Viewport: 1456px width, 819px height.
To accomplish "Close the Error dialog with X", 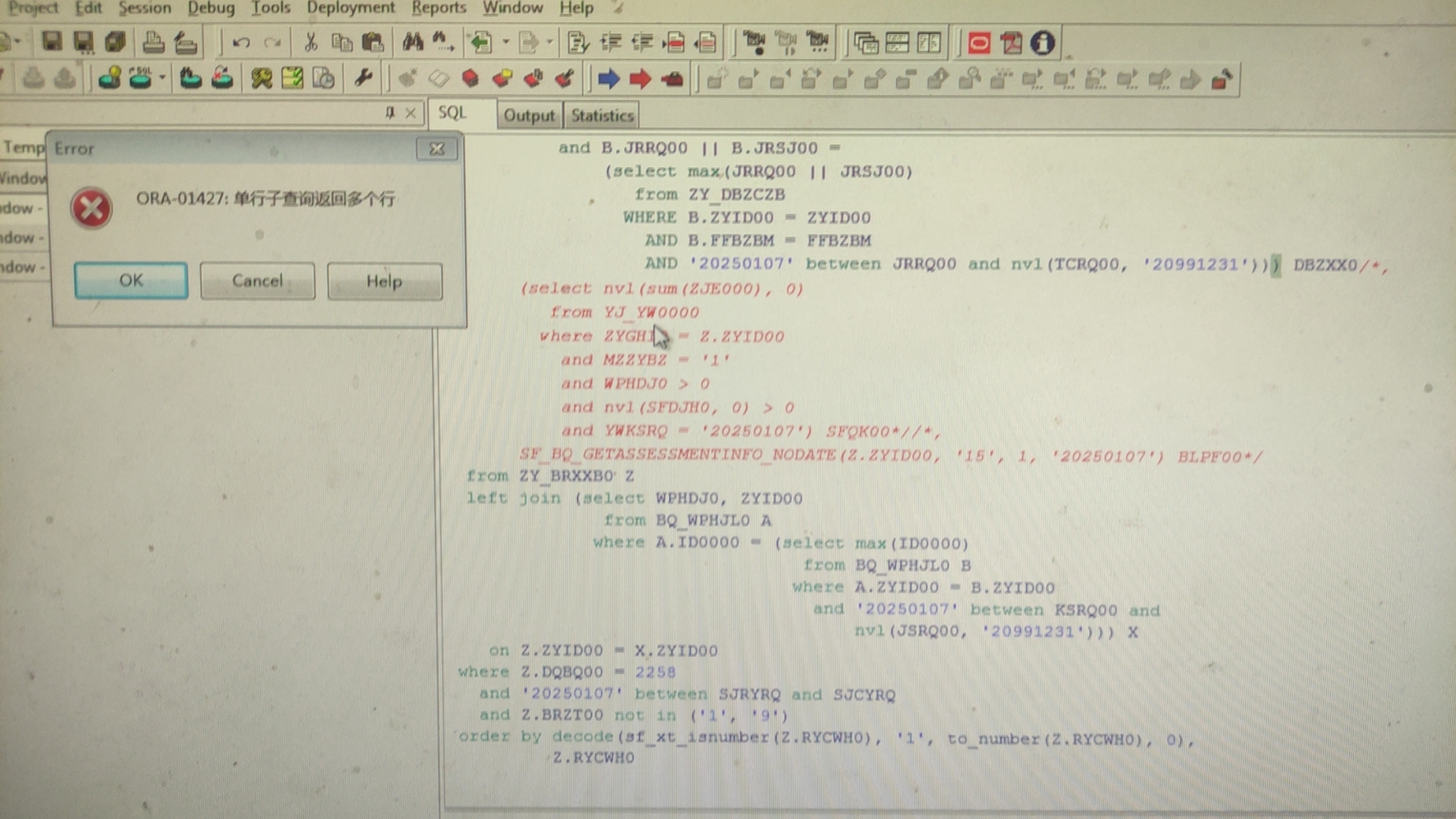I will (x=437, y=149).
